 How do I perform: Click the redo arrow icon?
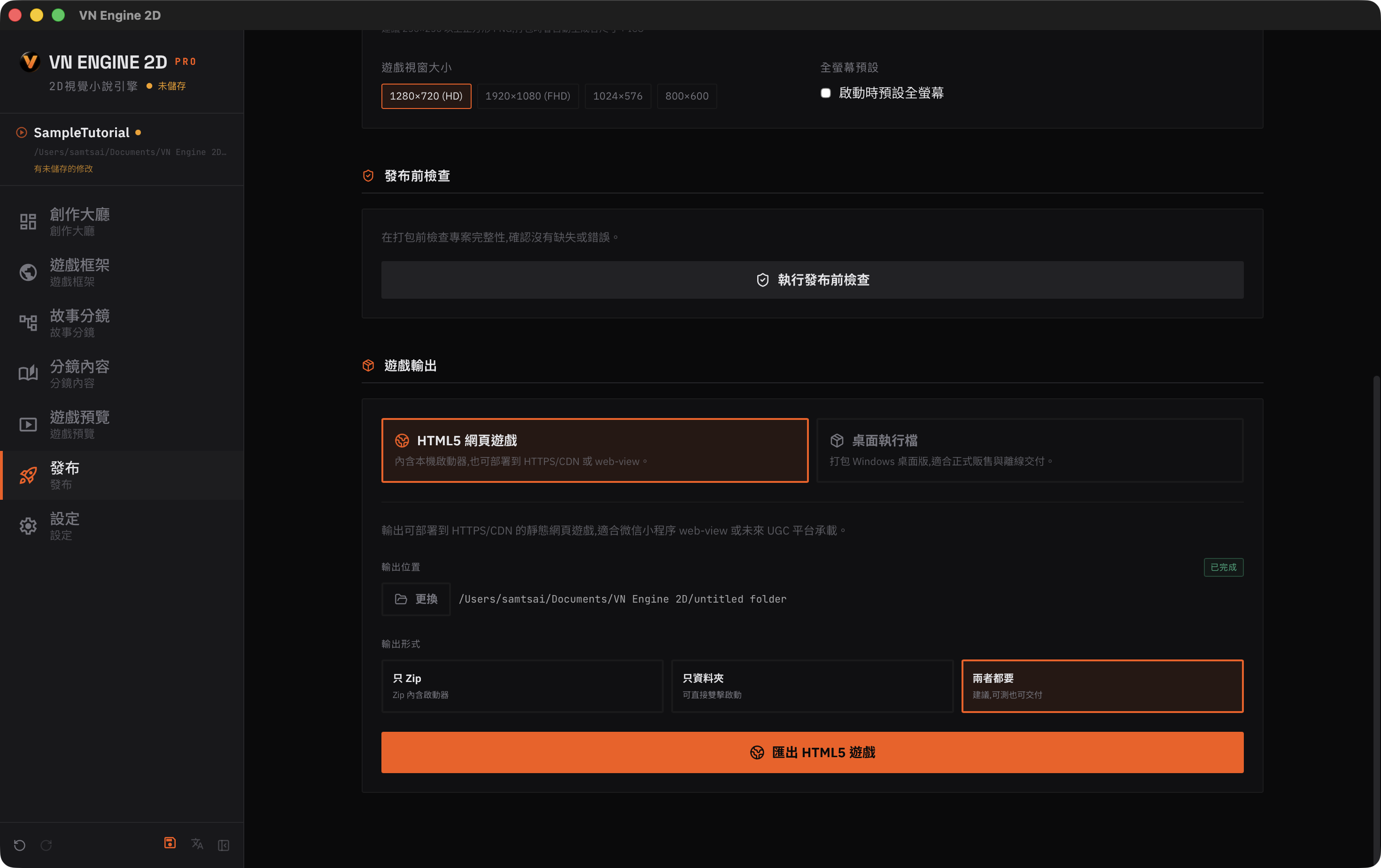tap(47, 845)
